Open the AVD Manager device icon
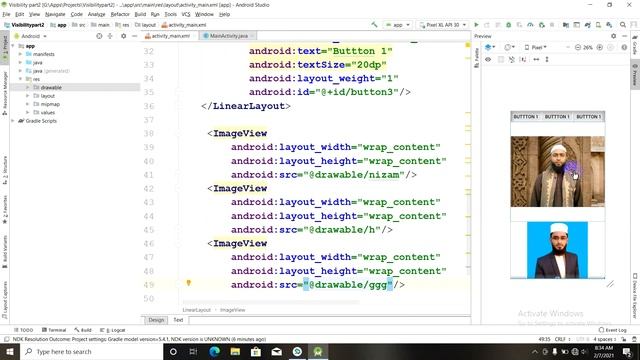The height and width of the screenshot is (360, 640). click(598, 25)
